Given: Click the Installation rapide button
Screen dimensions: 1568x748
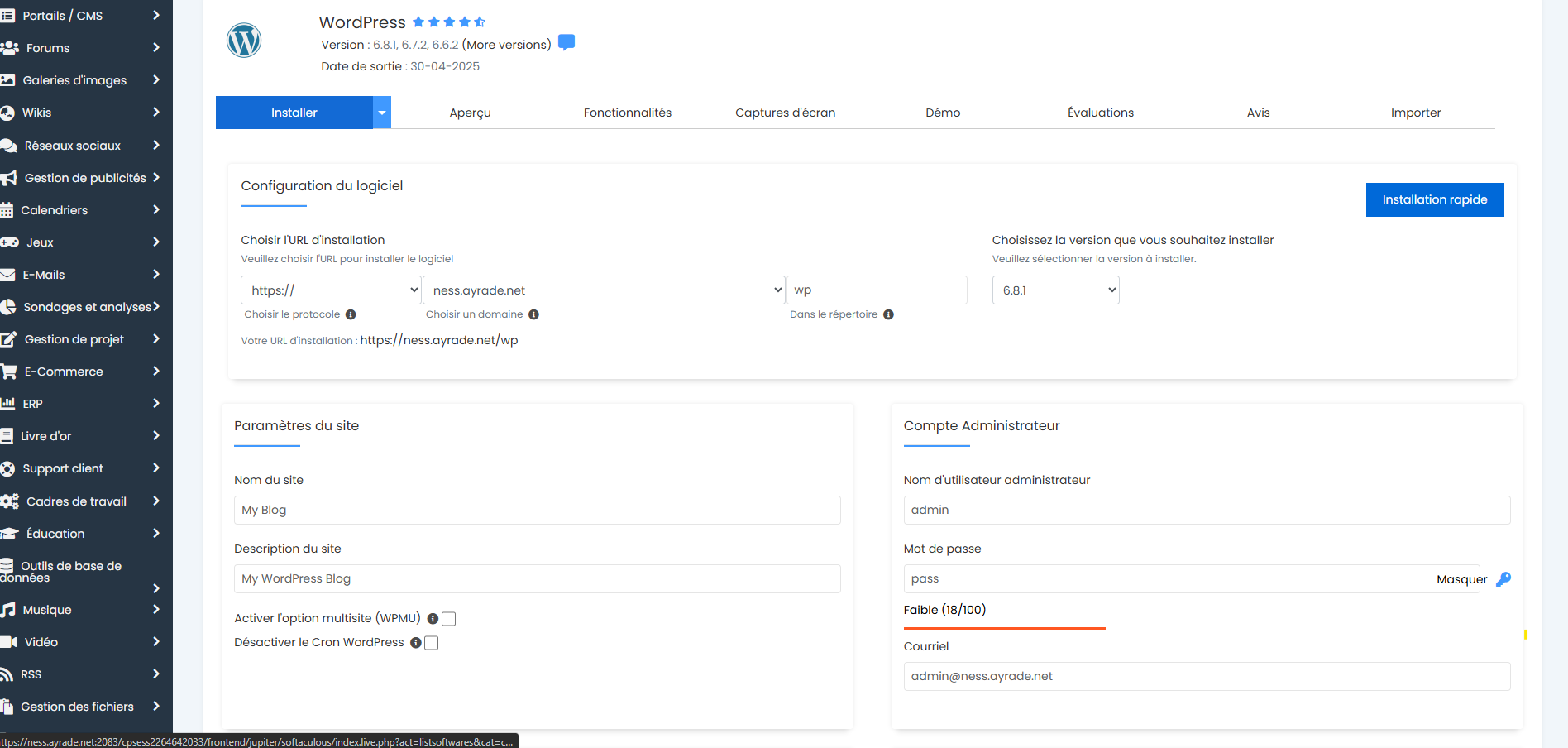Looking at the screenshot, I should tap(1435, 200).
